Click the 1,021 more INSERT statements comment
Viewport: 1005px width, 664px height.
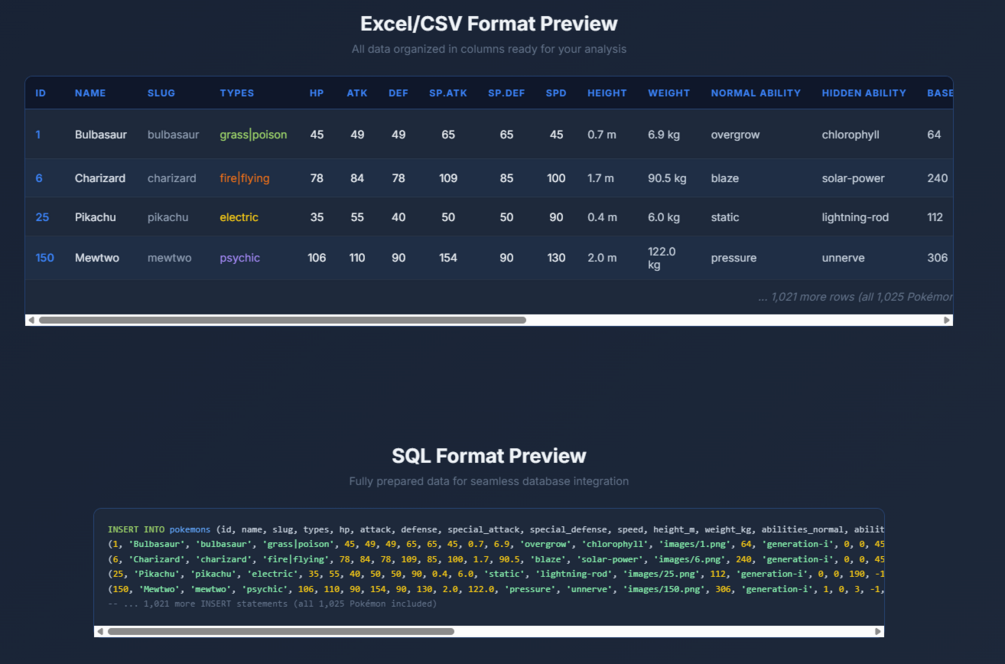(x=272, y=604)
